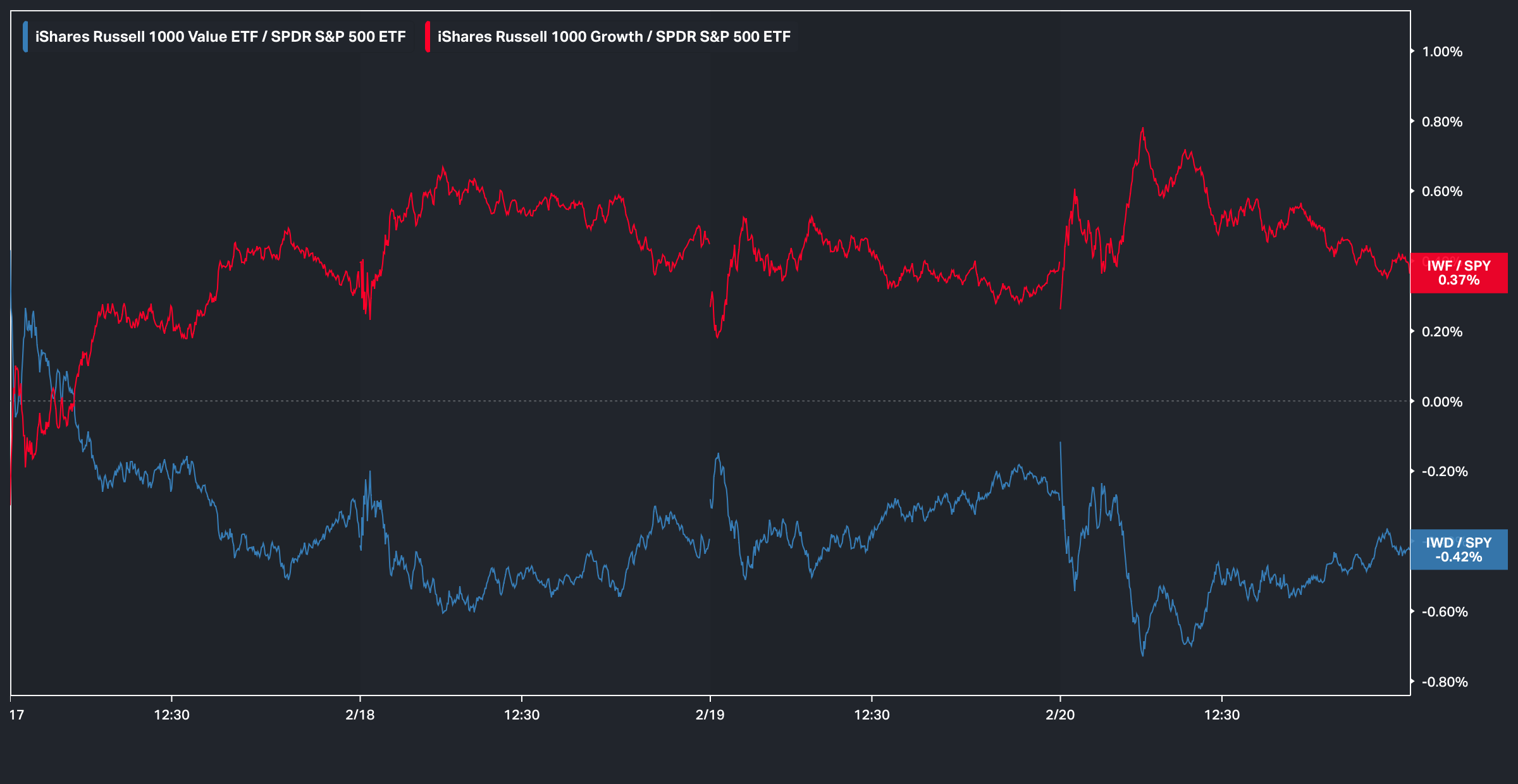The image size is (1518, 784).
Task: Toggle the iShares Russell 1000 Value ETF legend
Action: point(220,37)
